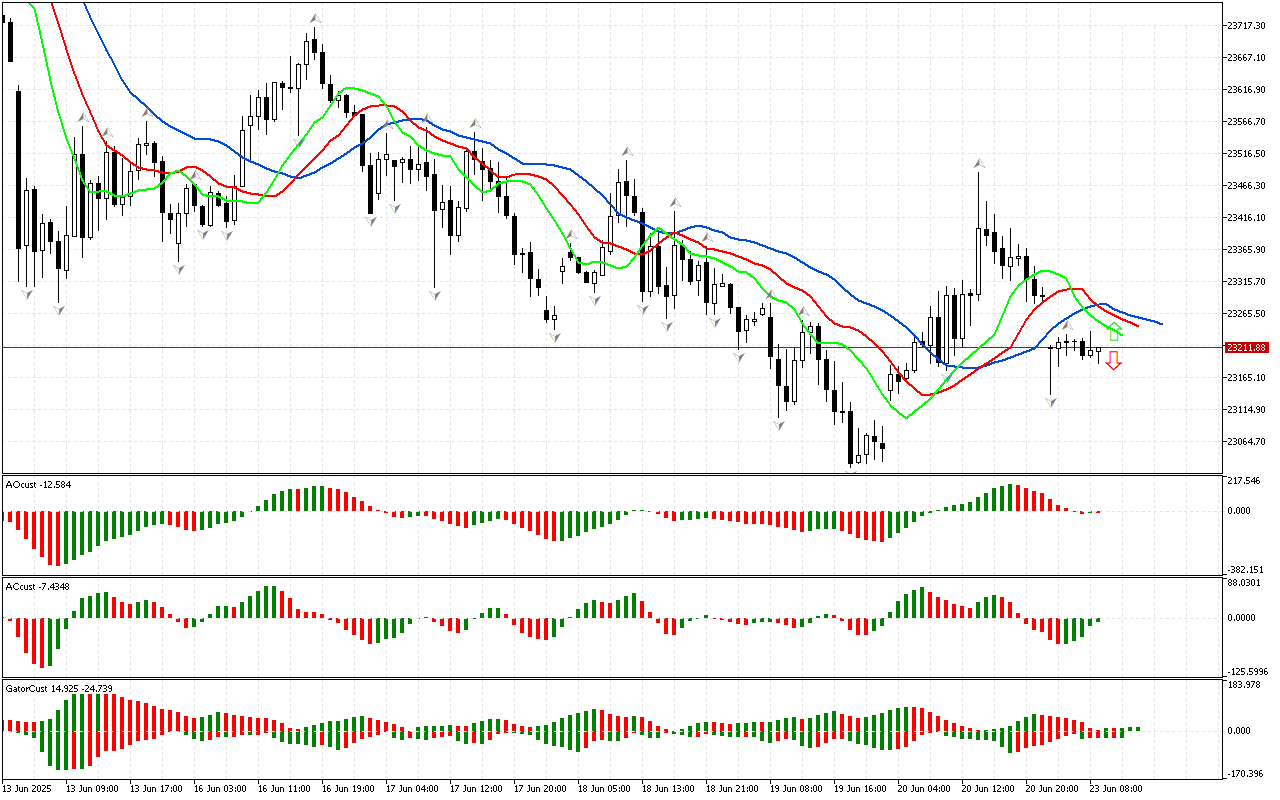Screen dimensions: 1280x800
Task: Click the red 23211.88 current price tag
Action: pyautogui.click(x=1246, y=347)
